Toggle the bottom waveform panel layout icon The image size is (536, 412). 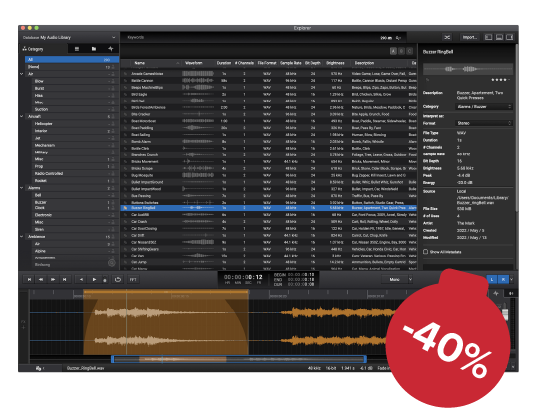(499, 37)
